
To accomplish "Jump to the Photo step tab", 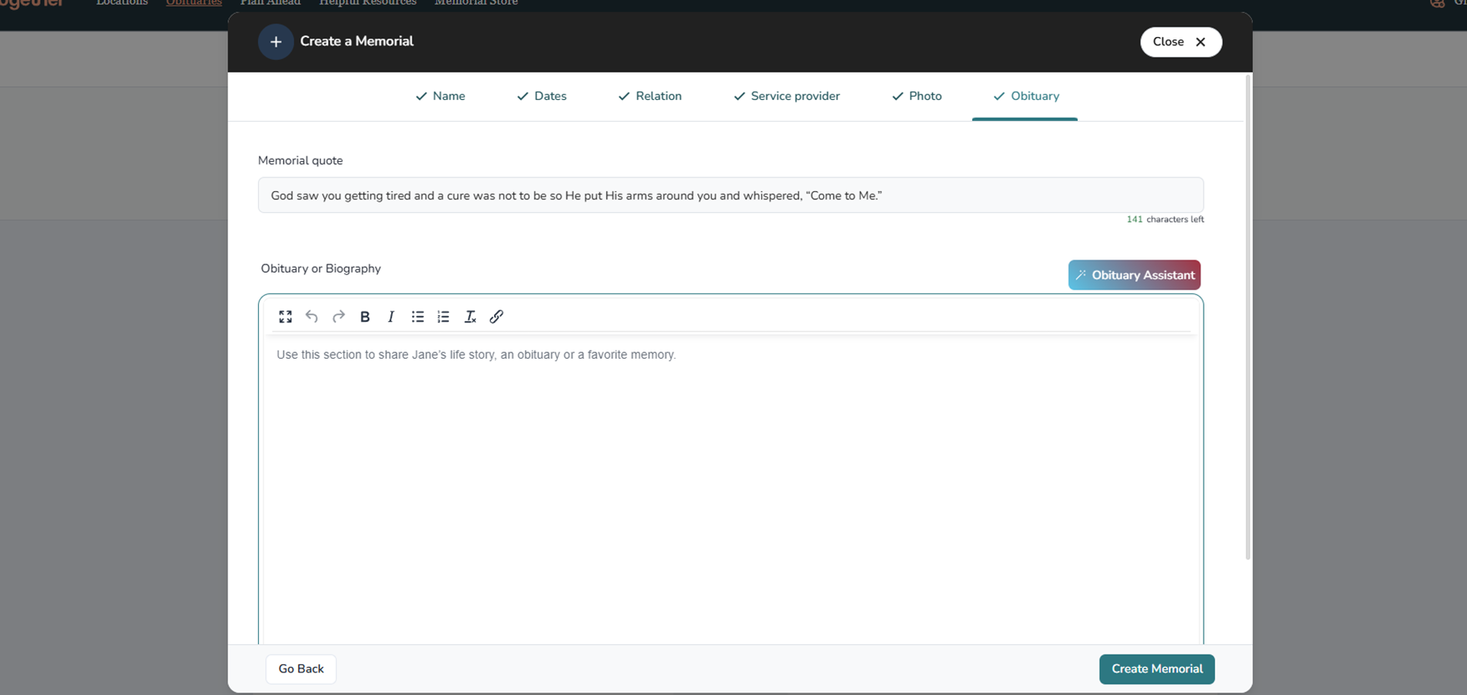I will pos(916,96).
